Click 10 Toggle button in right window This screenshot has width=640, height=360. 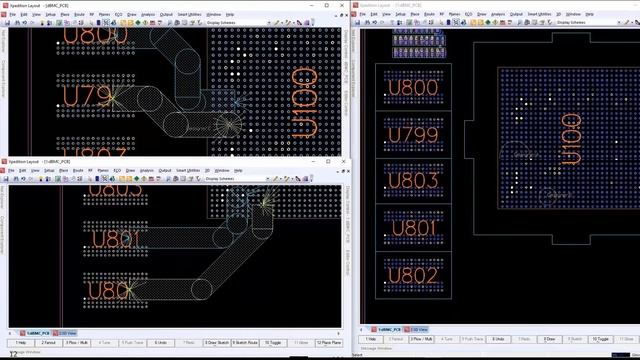point(600,339)
